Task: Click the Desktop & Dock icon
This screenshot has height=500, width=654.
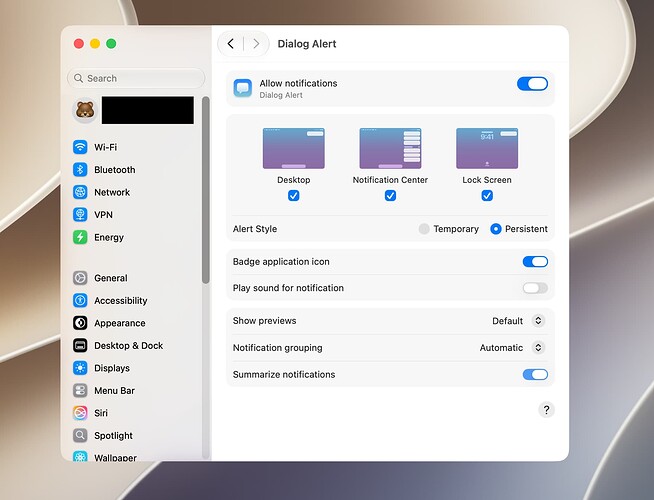Action: [80, 345]
